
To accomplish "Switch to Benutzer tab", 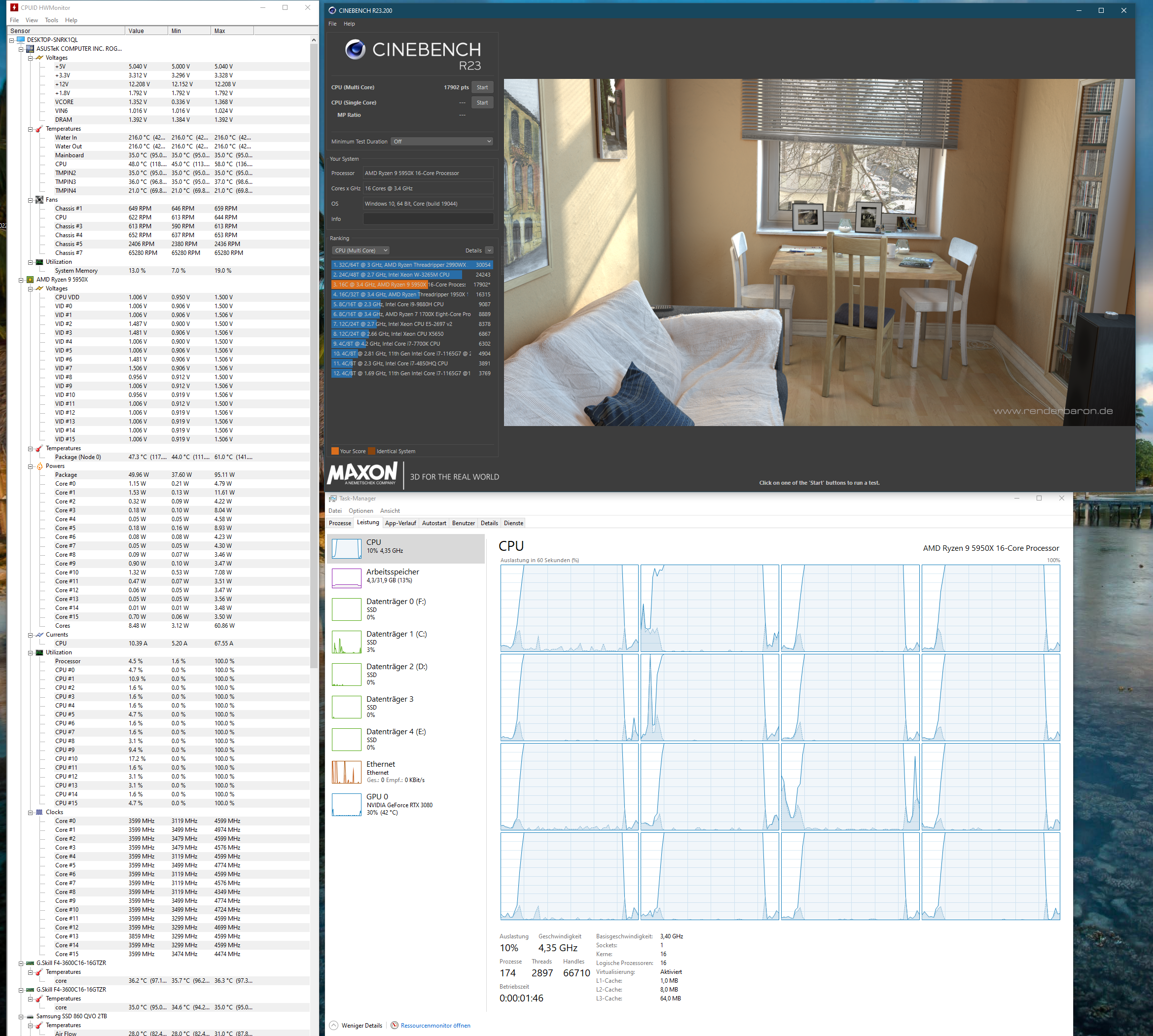I will 464,523.
